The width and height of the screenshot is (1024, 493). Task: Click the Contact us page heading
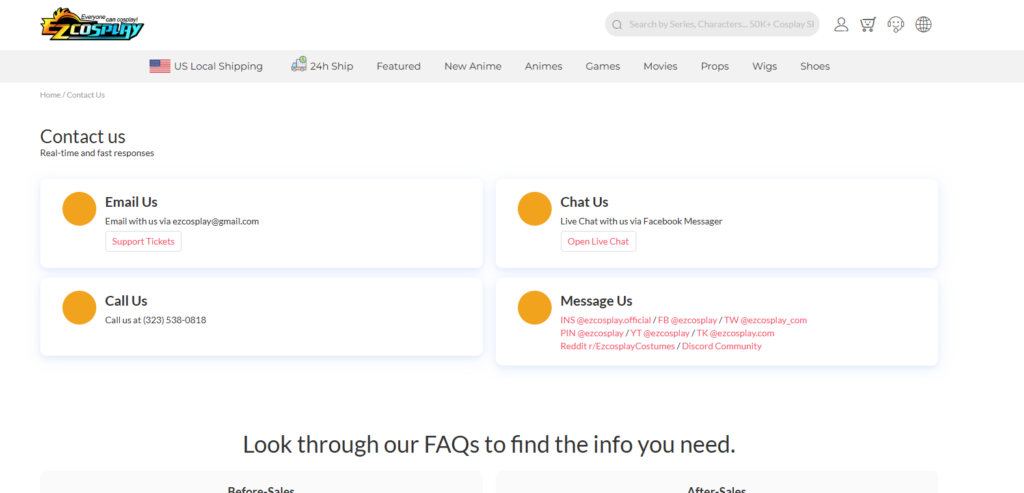(x=83, y=136)
